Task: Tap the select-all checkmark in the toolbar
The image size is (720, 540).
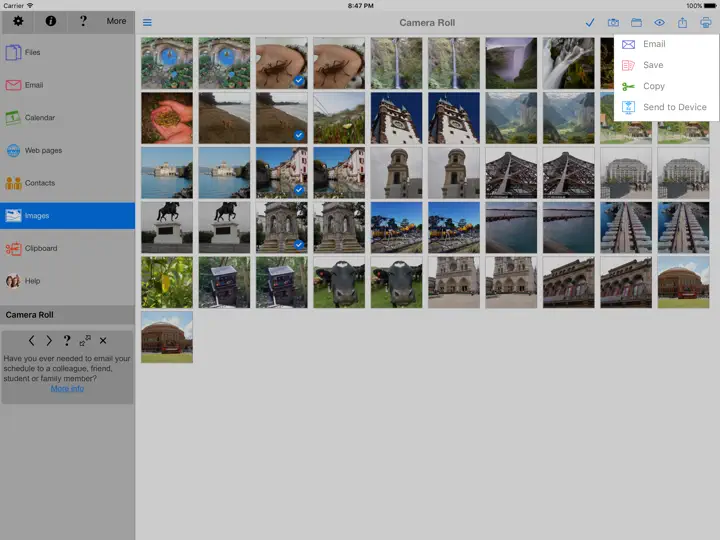Action: tap(590, 22)
